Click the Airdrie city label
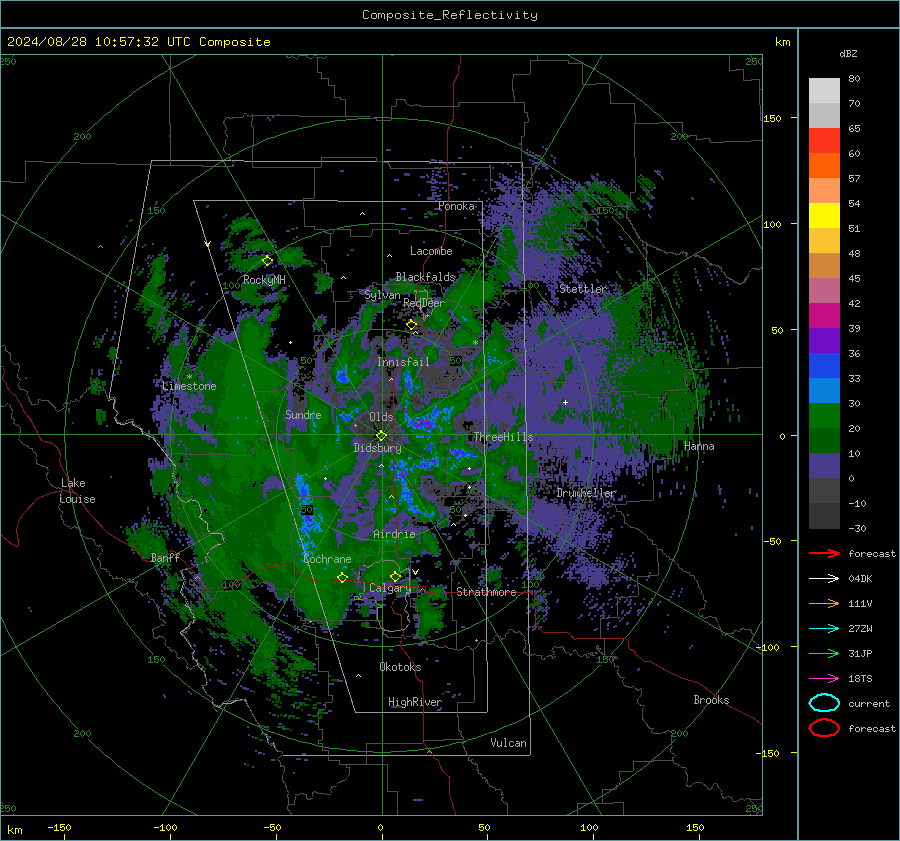The image size is (900, 841). (394, 534)
